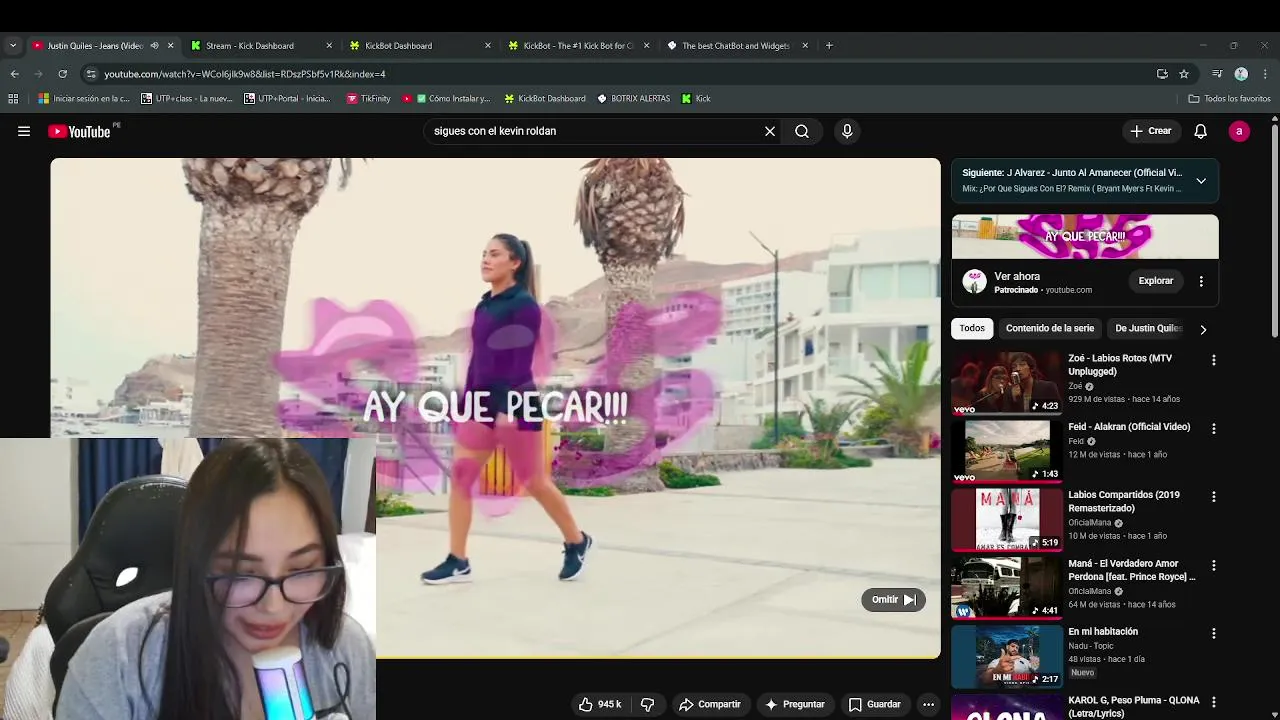Like the video with thumbs up
Viewport: 1280px width, 720px height.
tap(599, 704)
